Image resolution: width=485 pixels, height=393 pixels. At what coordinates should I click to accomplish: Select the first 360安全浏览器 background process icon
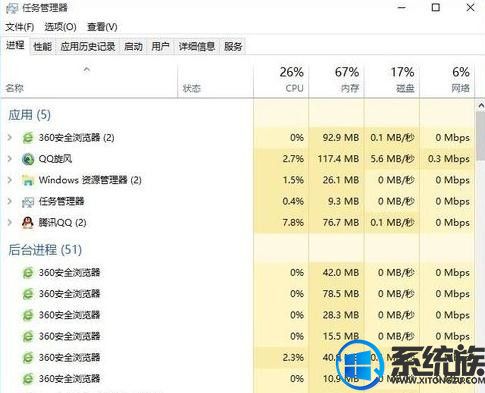coord(28,273)
